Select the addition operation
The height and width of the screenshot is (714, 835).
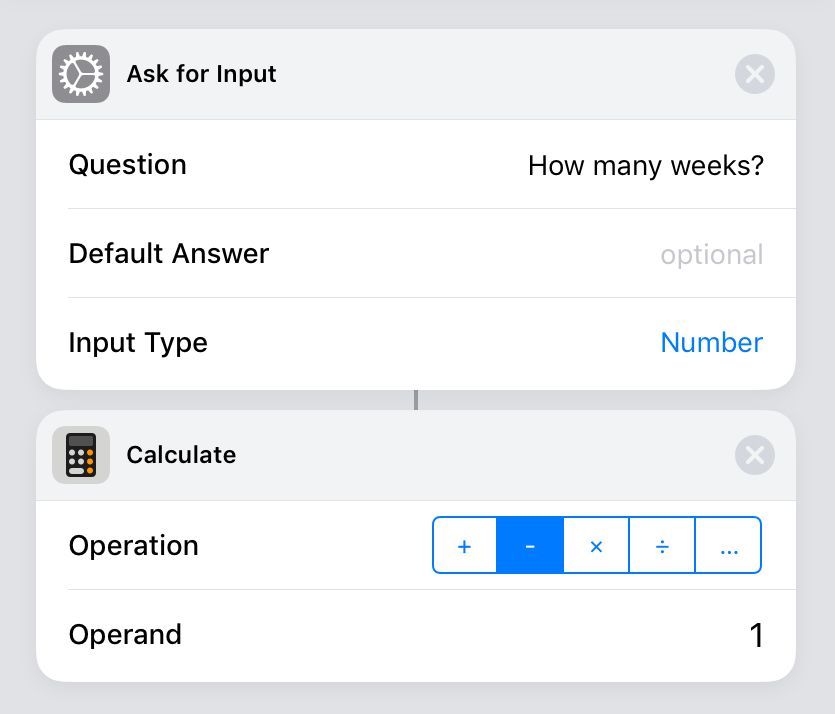(465, 545)
